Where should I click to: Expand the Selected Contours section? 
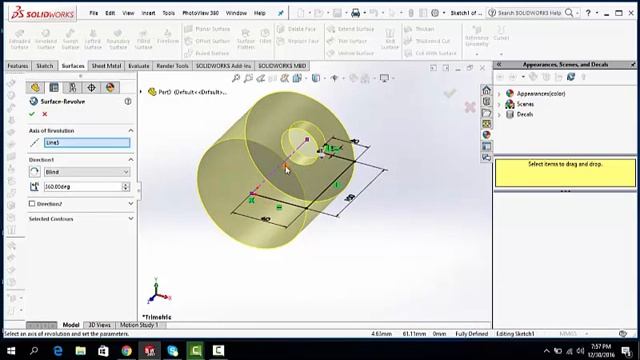(131, 219)
